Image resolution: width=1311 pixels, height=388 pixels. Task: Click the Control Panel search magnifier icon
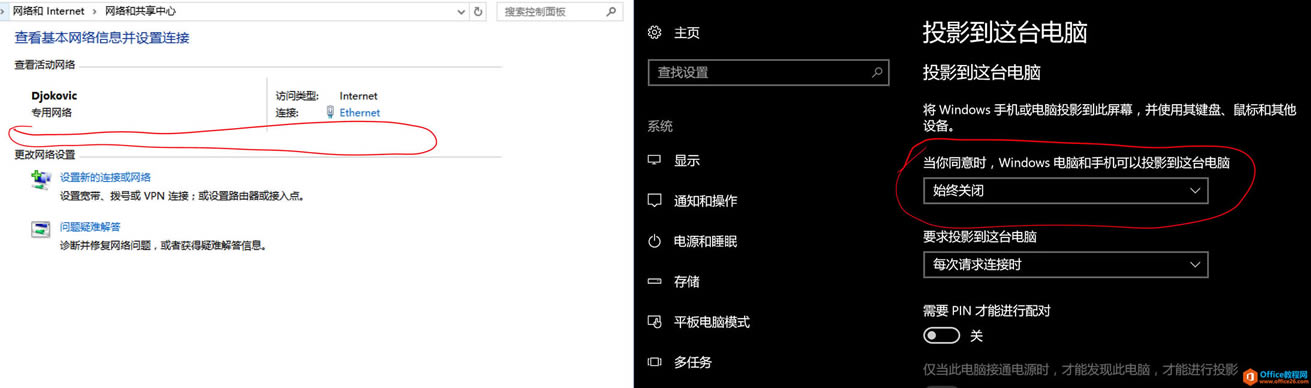click(x=612, y=11)
